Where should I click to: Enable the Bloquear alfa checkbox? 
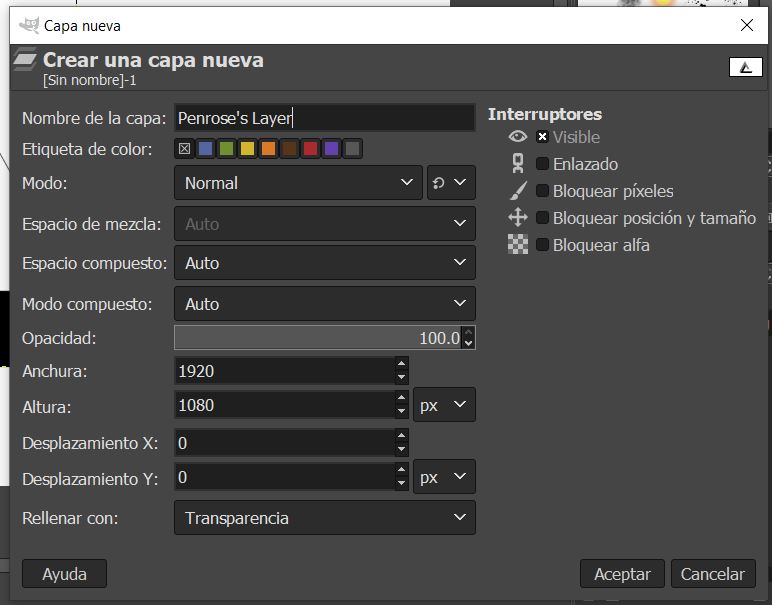[x=542, y=244]
